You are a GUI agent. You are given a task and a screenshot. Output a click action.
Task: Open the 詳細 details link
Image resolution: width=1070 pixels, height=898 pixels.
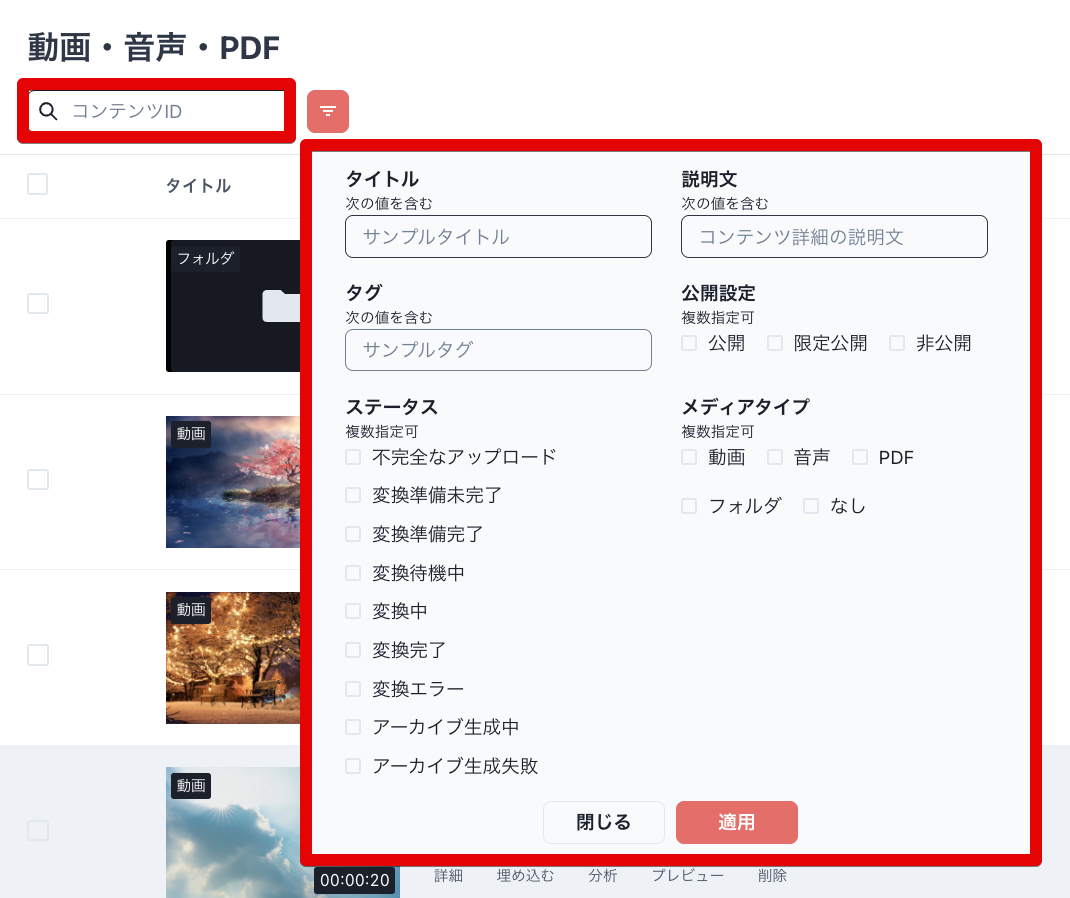click(447, 875)
